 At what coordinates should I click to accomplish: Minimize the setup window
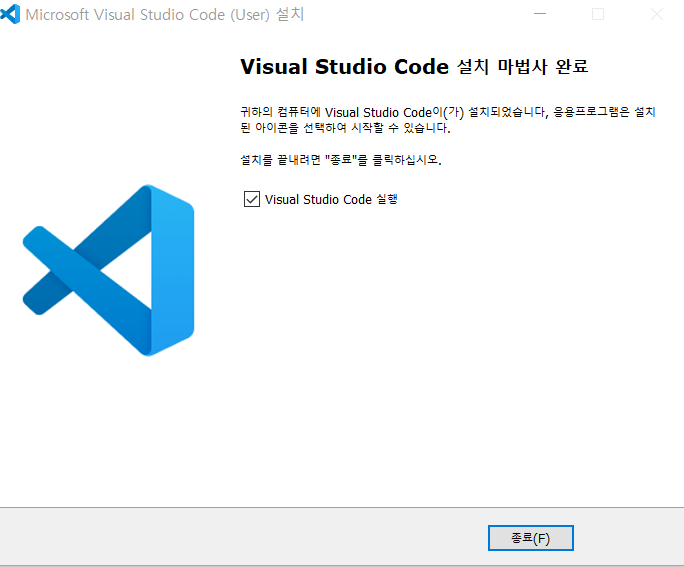click(x=540, y=14)
